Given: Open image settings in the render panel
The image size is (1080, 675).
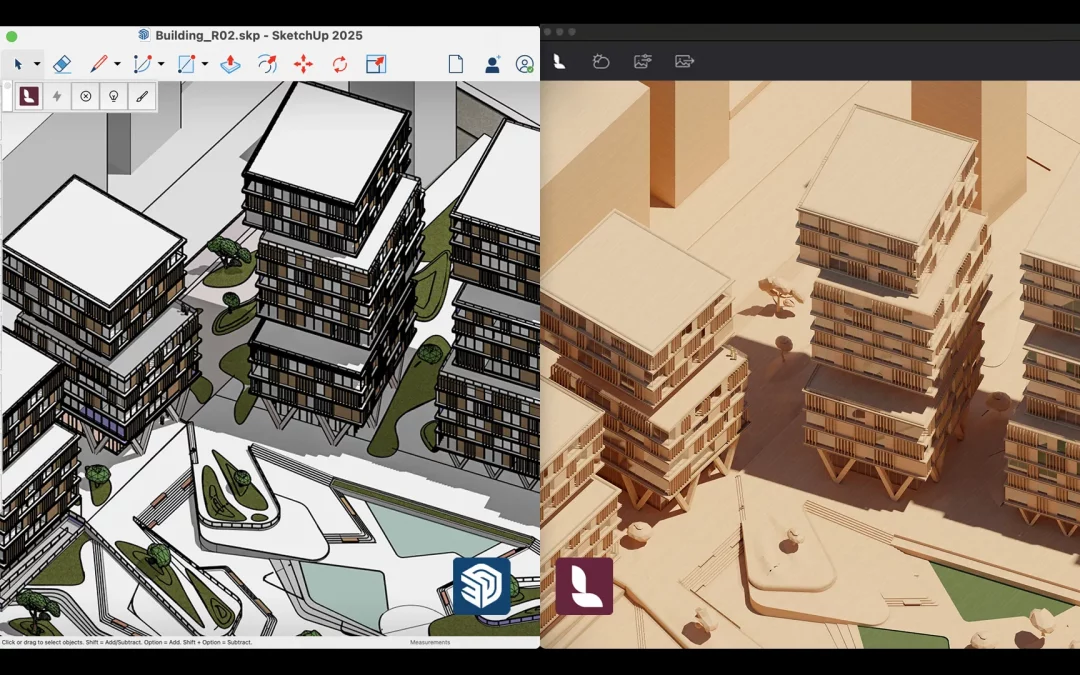Looking at the screenshot, I should coord(642,61).
